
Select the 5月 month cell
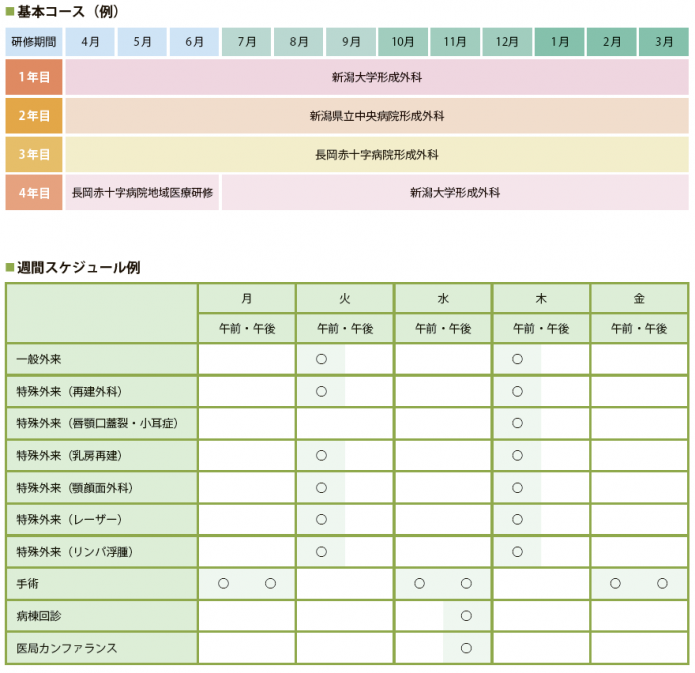click(x=142, y=42)
